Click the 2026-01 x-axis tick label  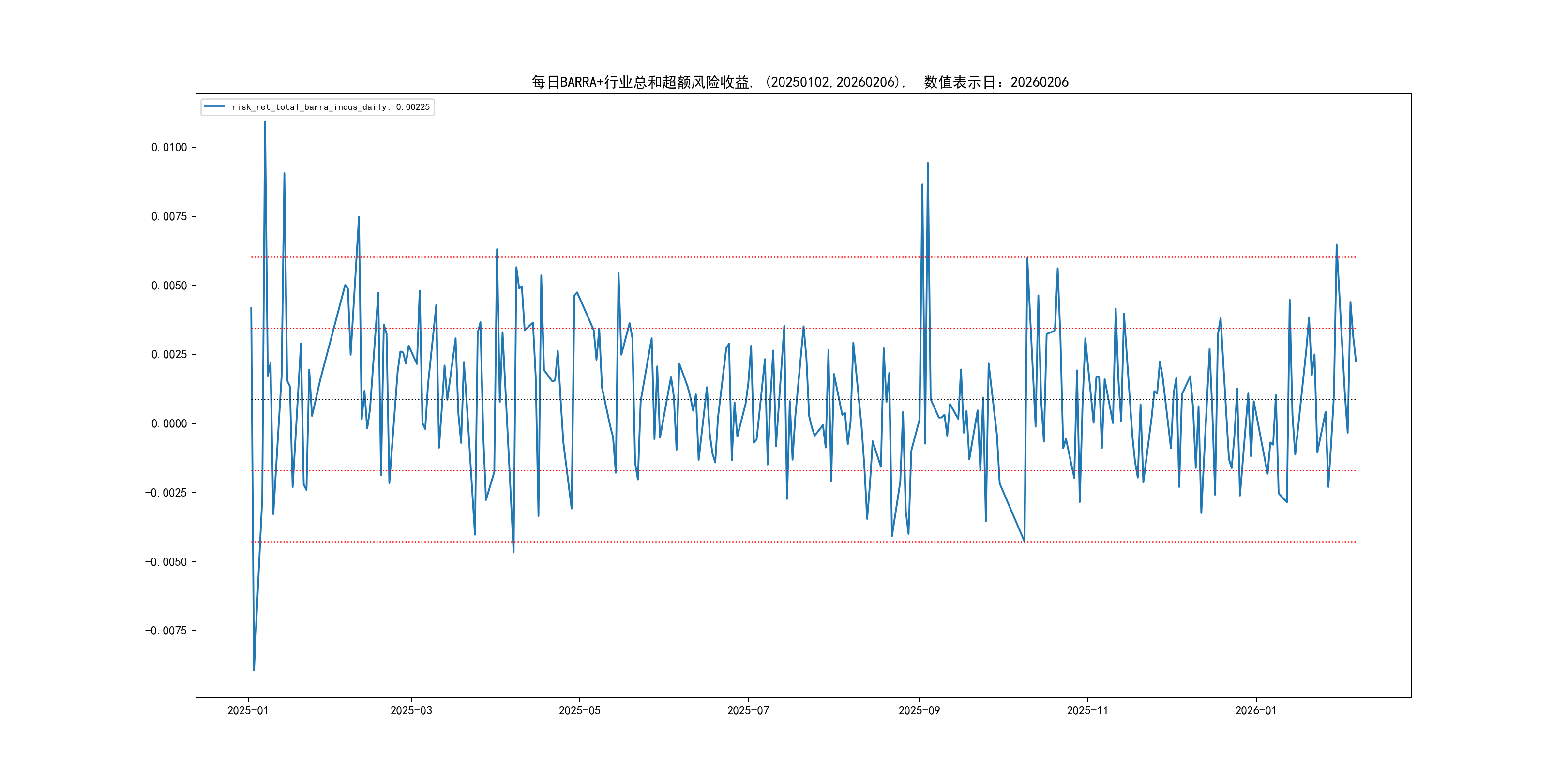click(1256, 710)
